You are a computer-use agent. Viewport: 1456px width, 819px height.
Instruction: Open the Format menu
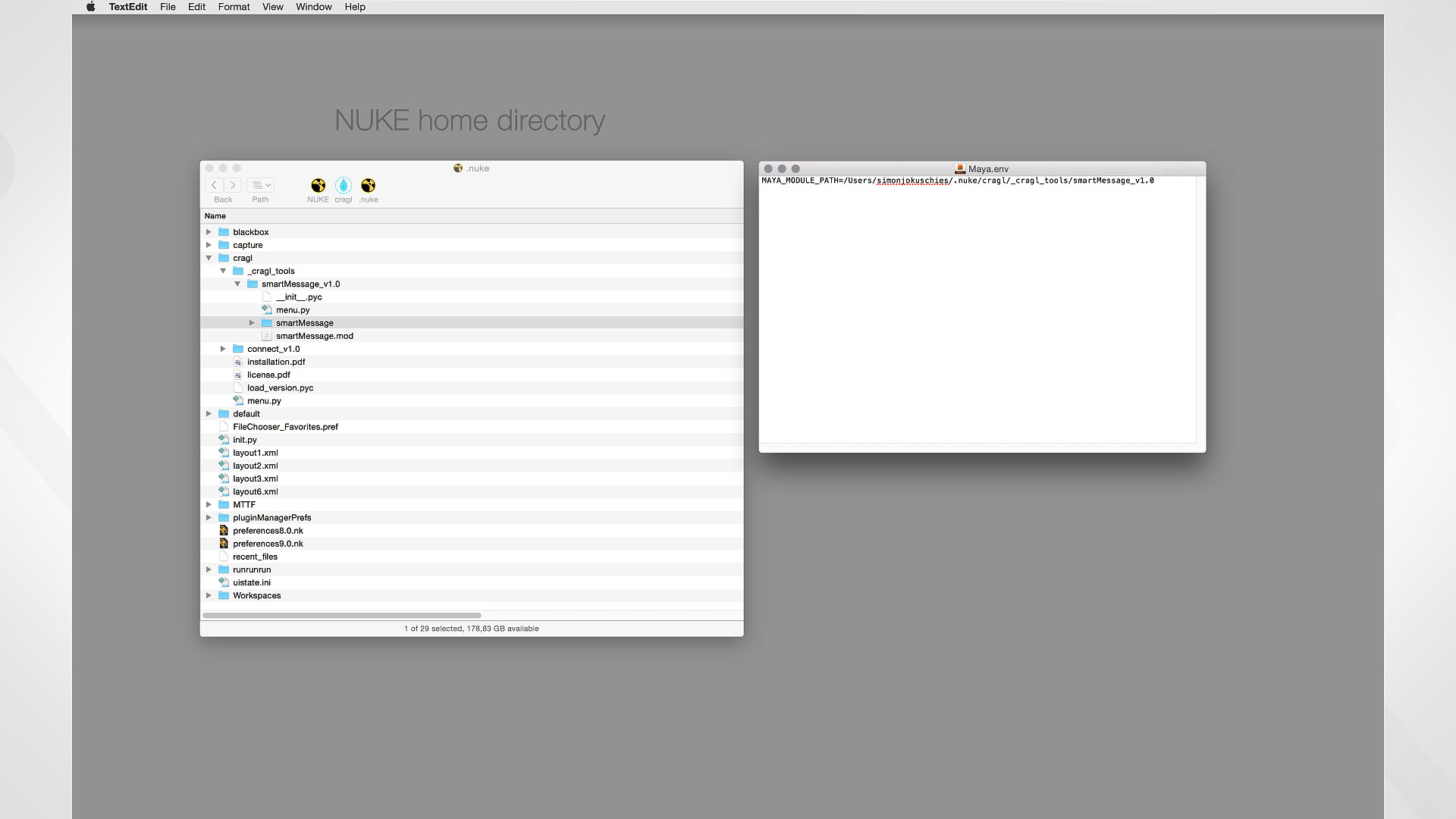[x=234, y=7]
